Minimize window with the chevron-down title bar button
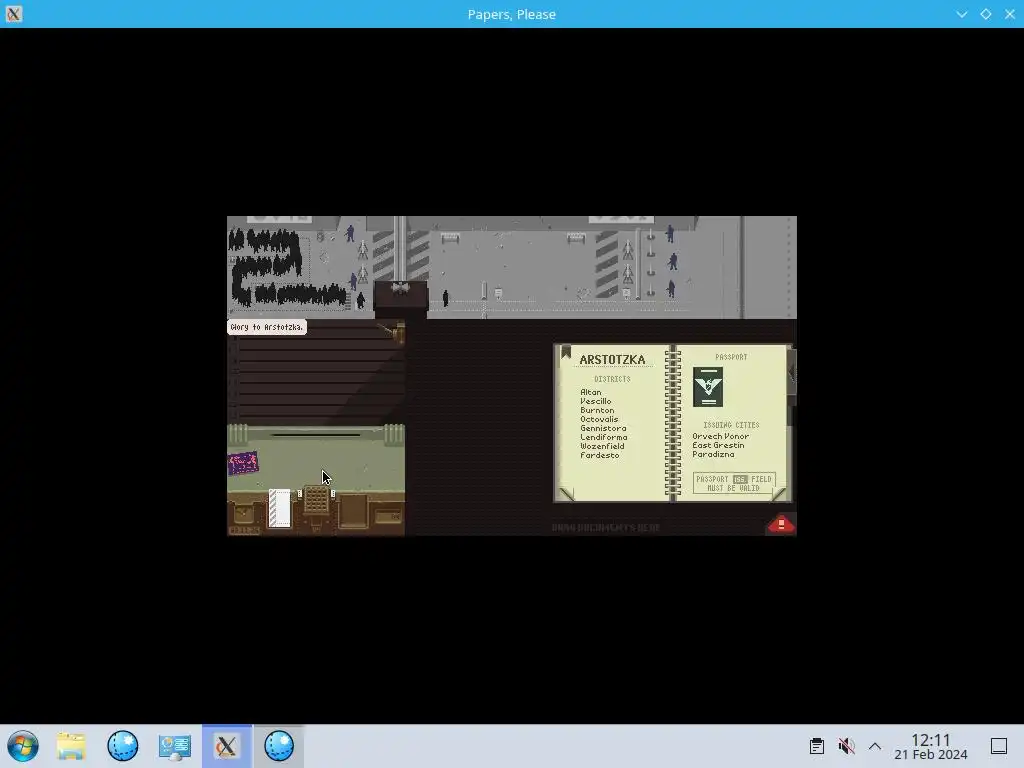The width and height of the screenshot is (1024, 768). 961,14
